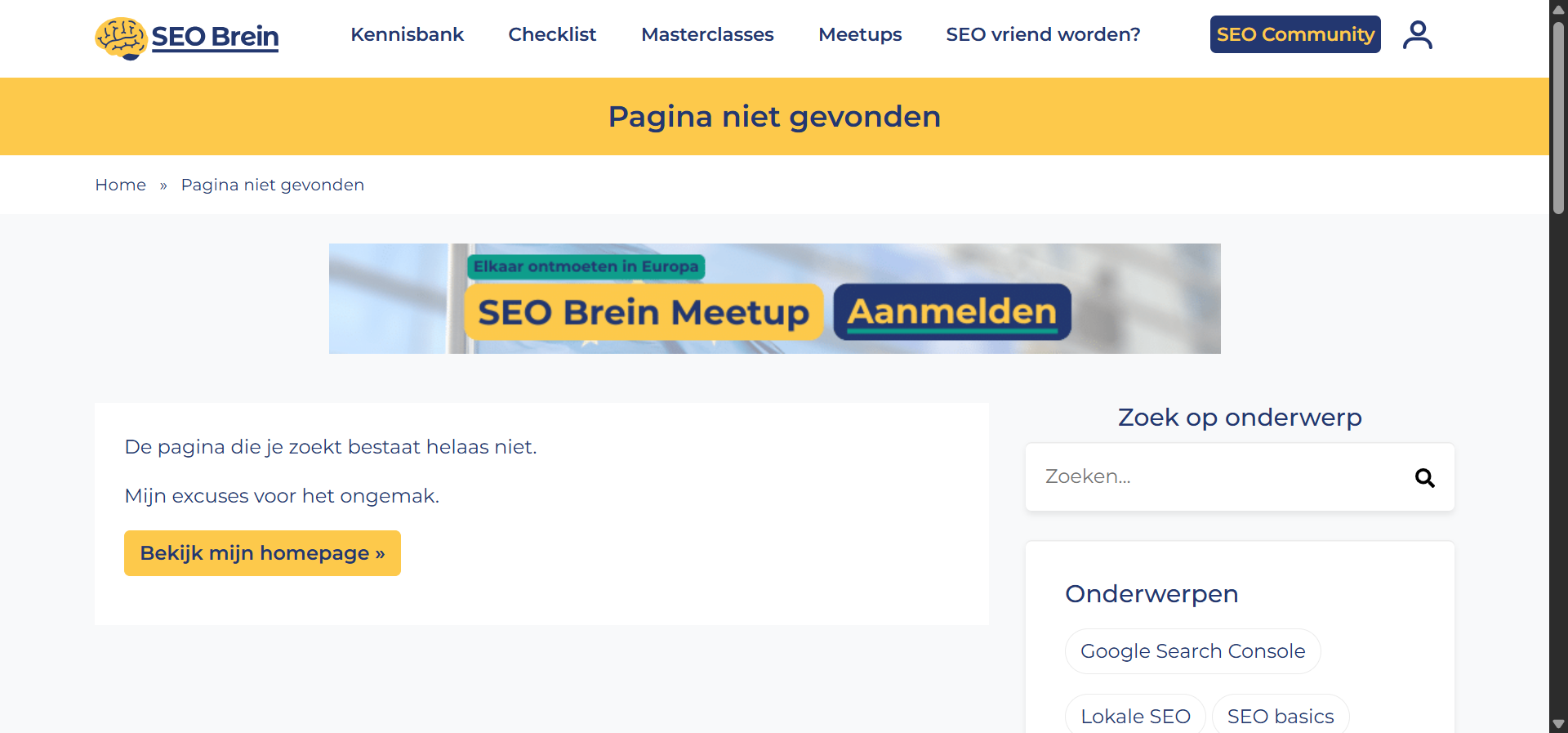The height and width of the screenshot is (733, 1568).
Task: Click Bekijk mijn homepage button
Action: pos(262,553)
